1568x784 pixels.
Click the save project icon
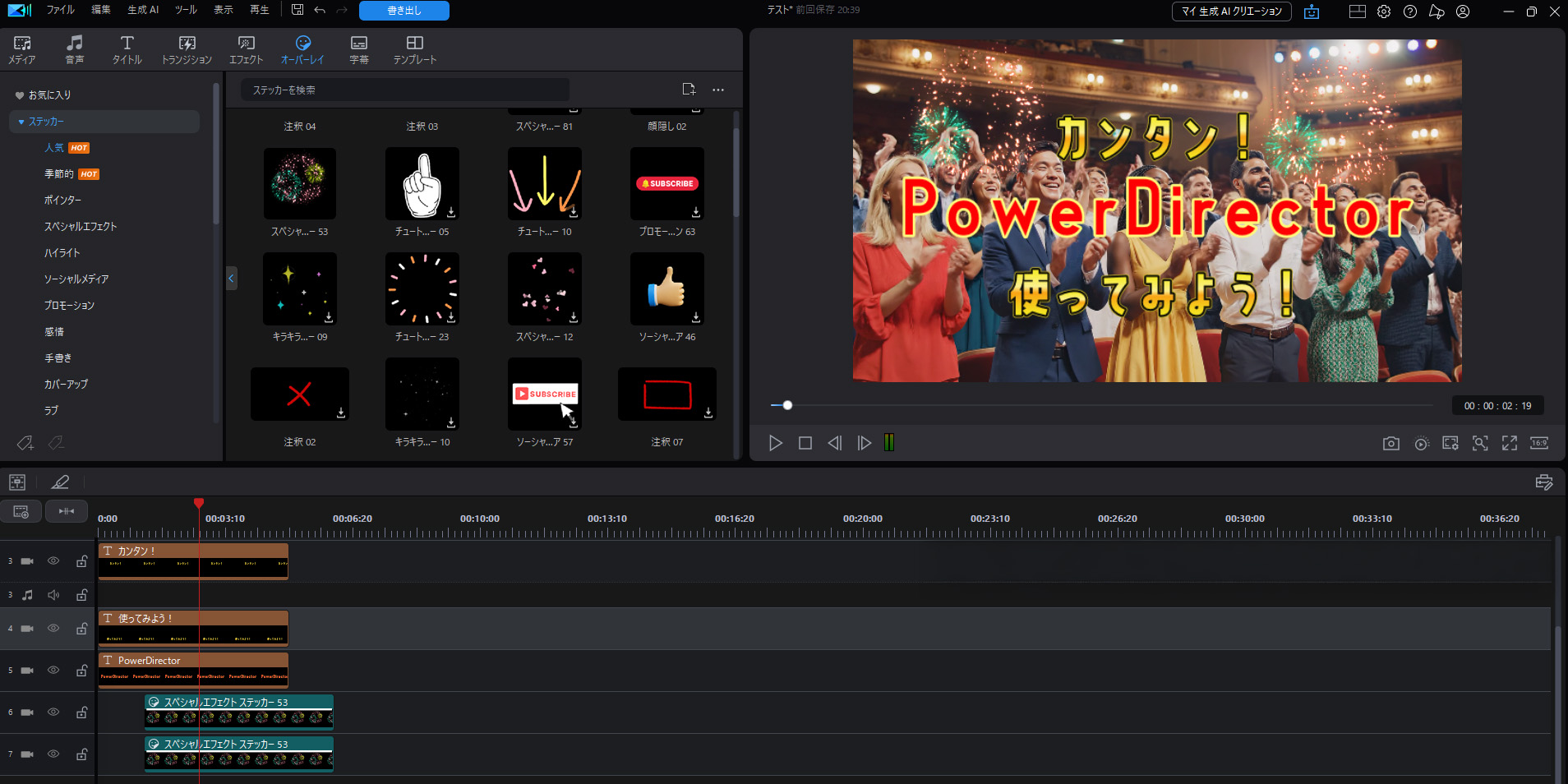click(x=297, y=10)
